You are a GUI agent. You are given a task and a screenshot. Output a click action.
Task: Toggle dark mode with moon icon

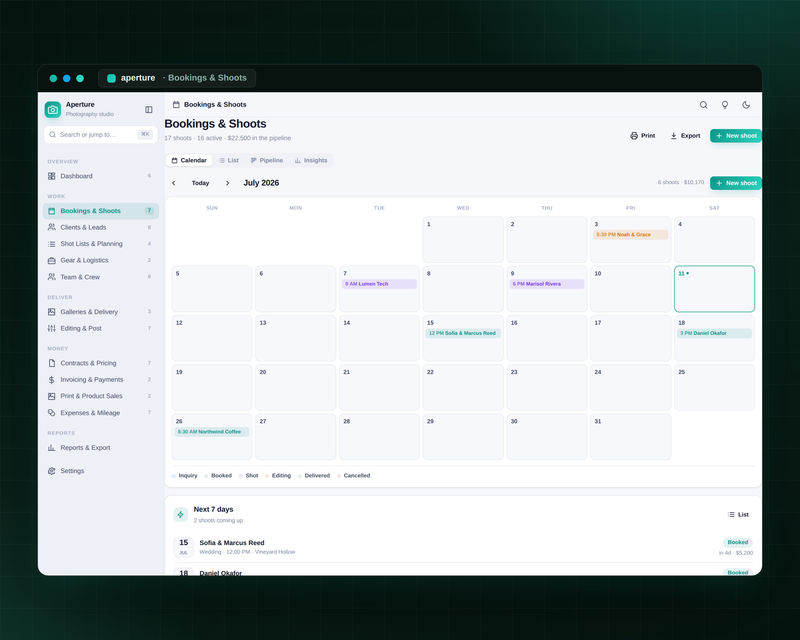[746, 105]
